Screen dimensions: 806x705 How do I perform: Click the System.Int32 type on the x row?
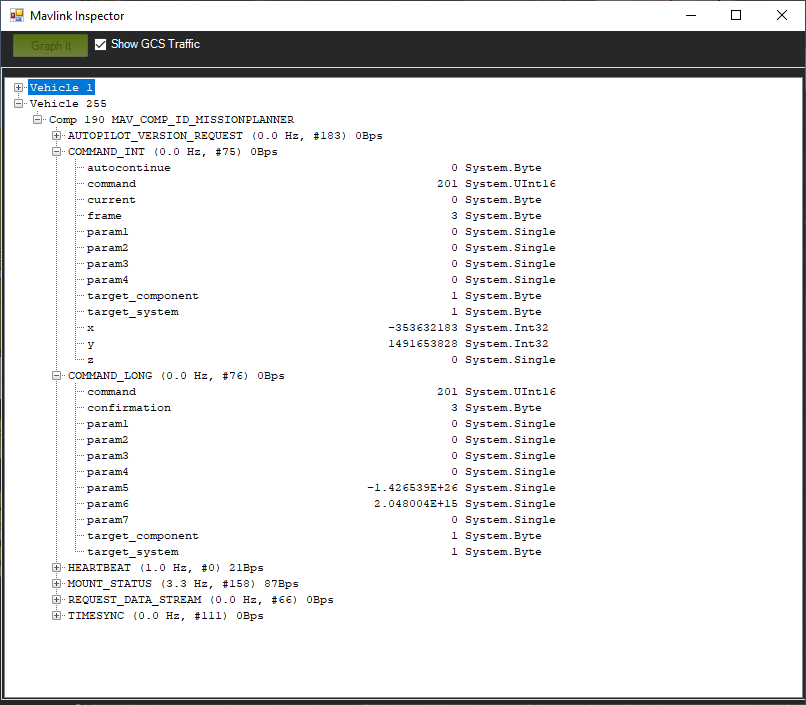point(507,327)
